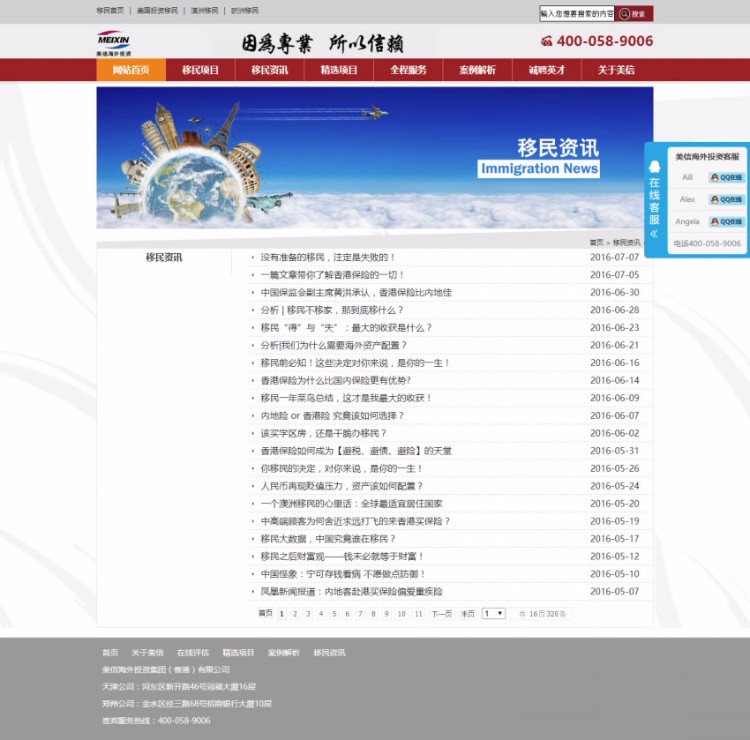Click the top bar 澳洲移民 link
Viewport: 750px width, 740px height.
click(204, 10)
